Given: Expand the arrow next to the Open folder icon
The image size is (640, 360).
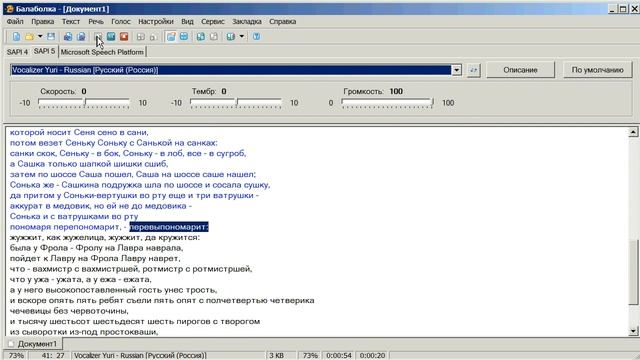Looking at the screenshot, I should [40, 37].
